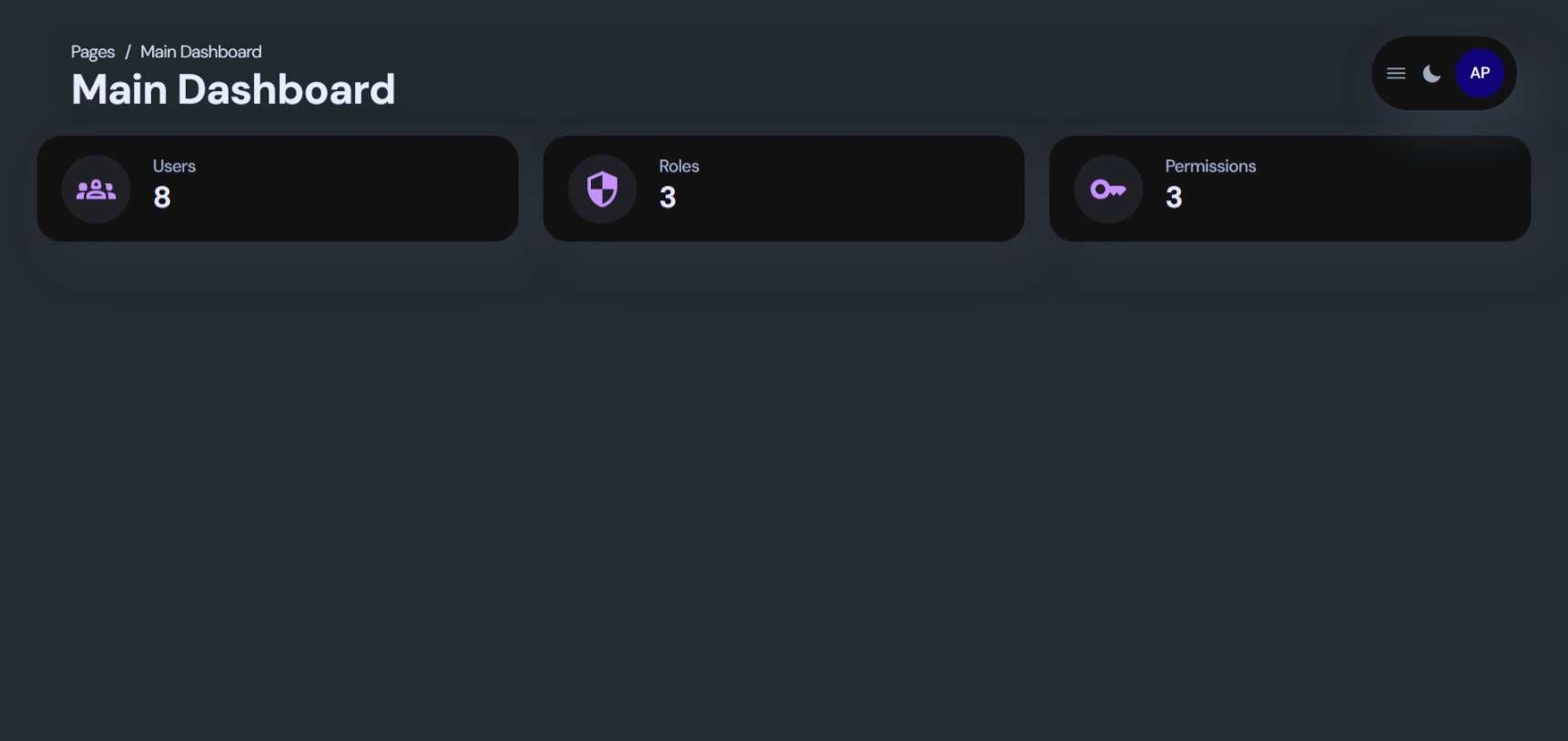1568x741 pixels.
Task: Click the Users count of 8
Action: 162,198
